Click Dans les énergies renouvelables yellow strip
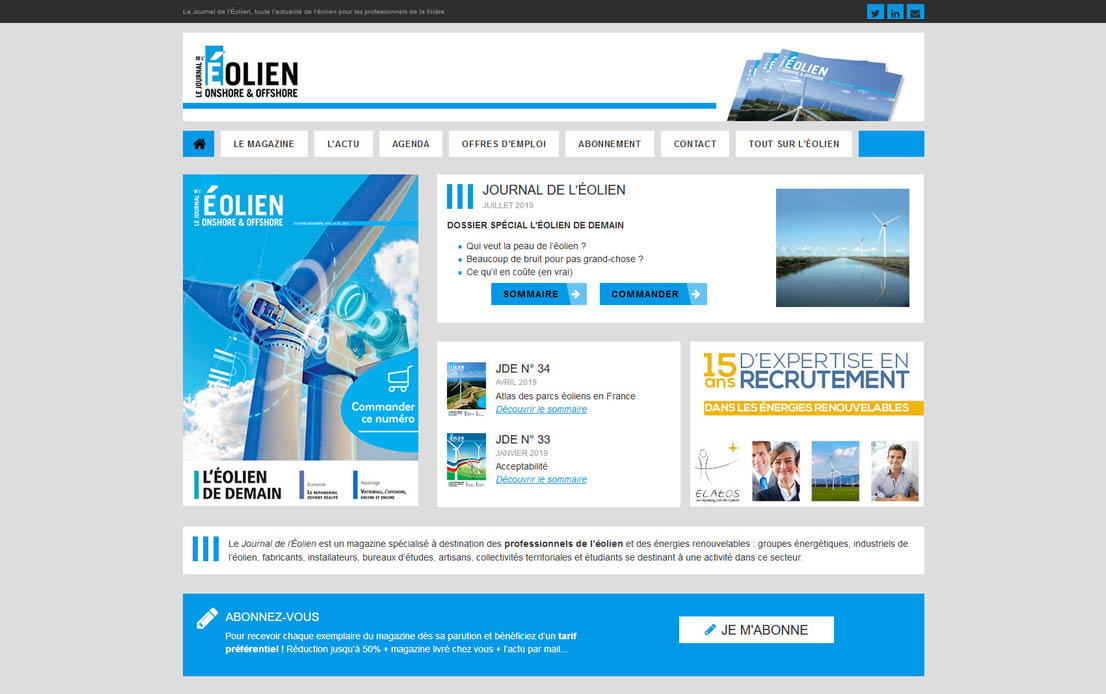This screenshot has width=1106, height=694. [813, 408]
